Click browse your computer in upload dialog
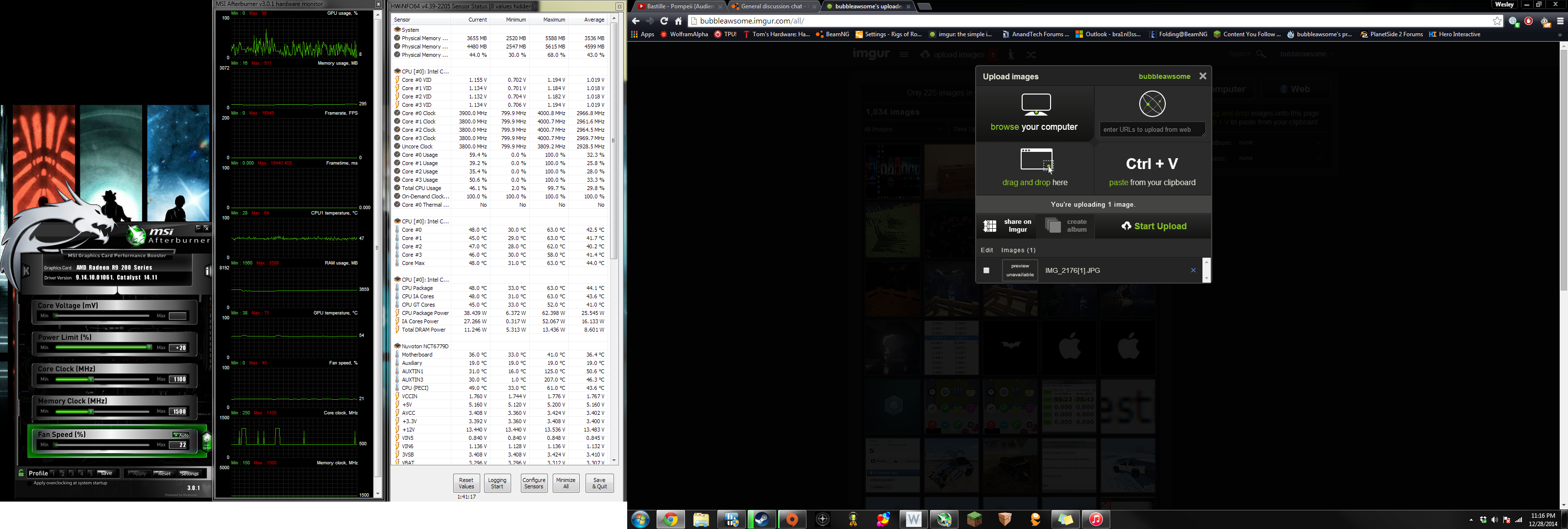Image resolution: width=1568 pixels, height=529 pixels. point(1034,113)
